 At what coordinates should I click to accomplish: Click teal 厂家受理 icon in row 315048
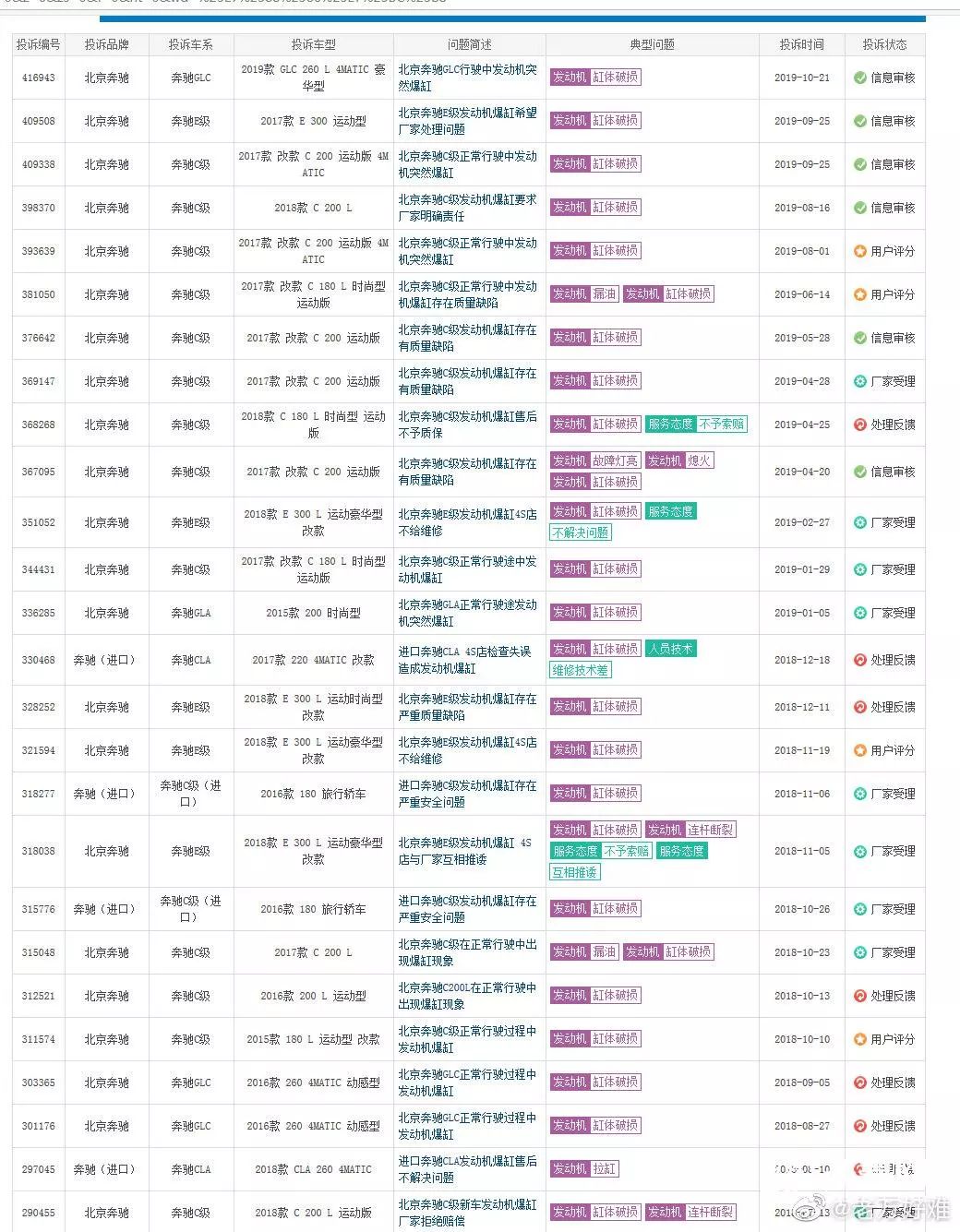click(x=859, y=952)
